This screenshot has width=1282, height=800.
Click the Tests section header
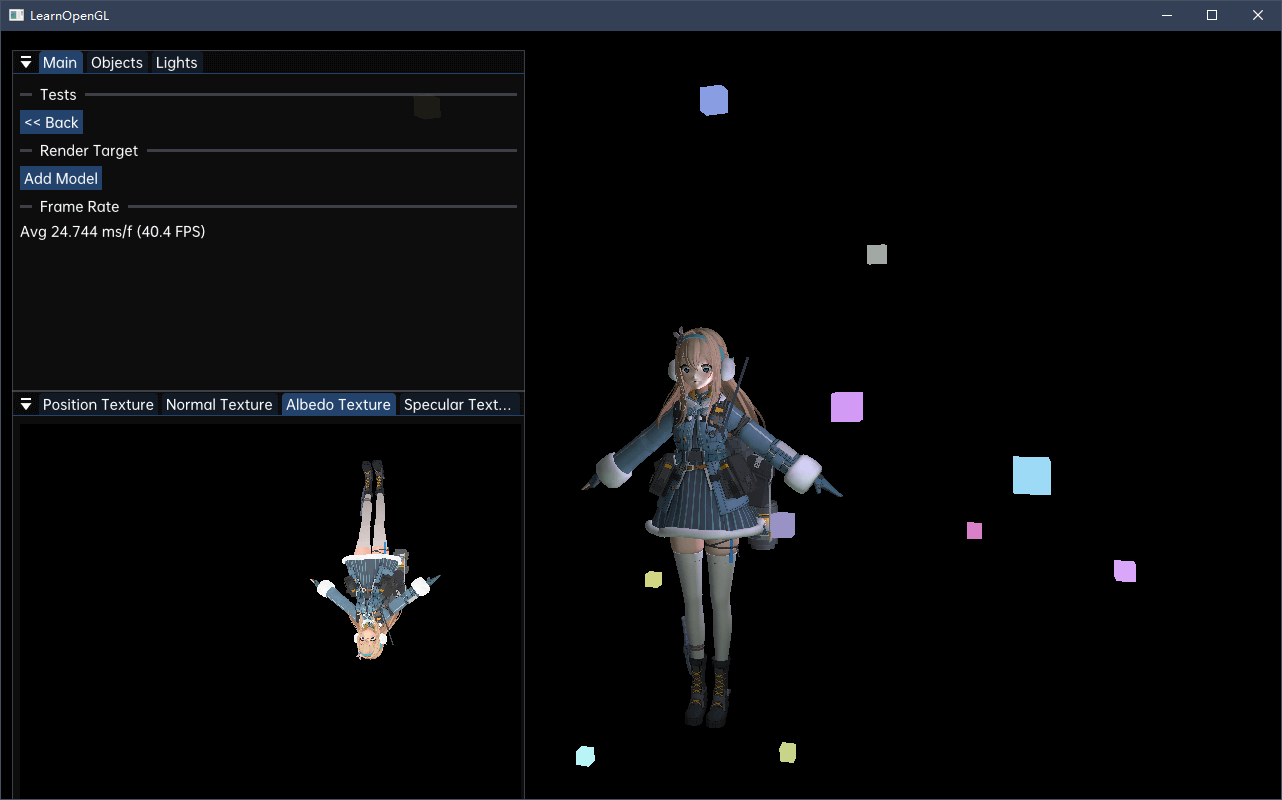58,94
